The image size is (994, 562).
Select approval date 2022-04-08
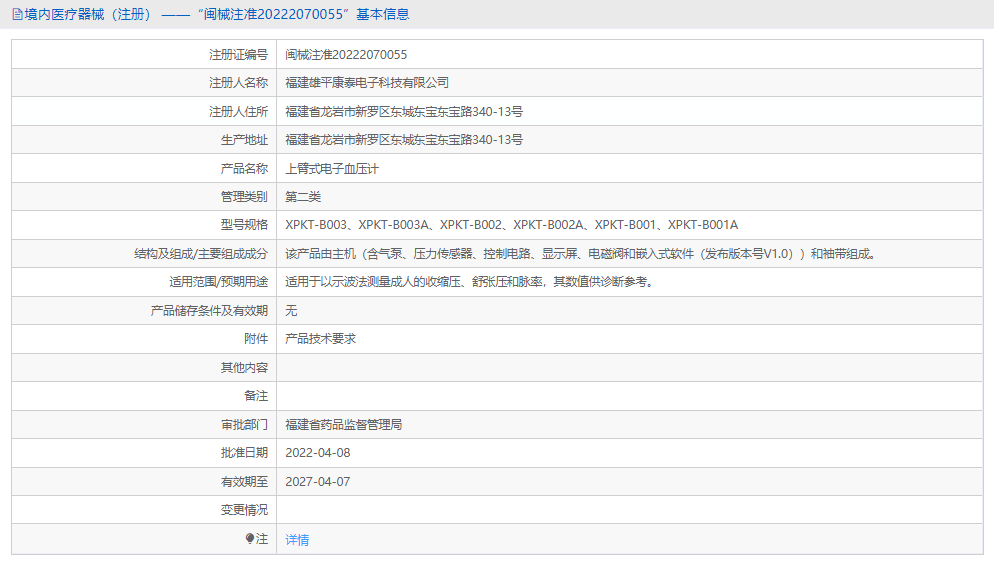[x=318, y=452]
